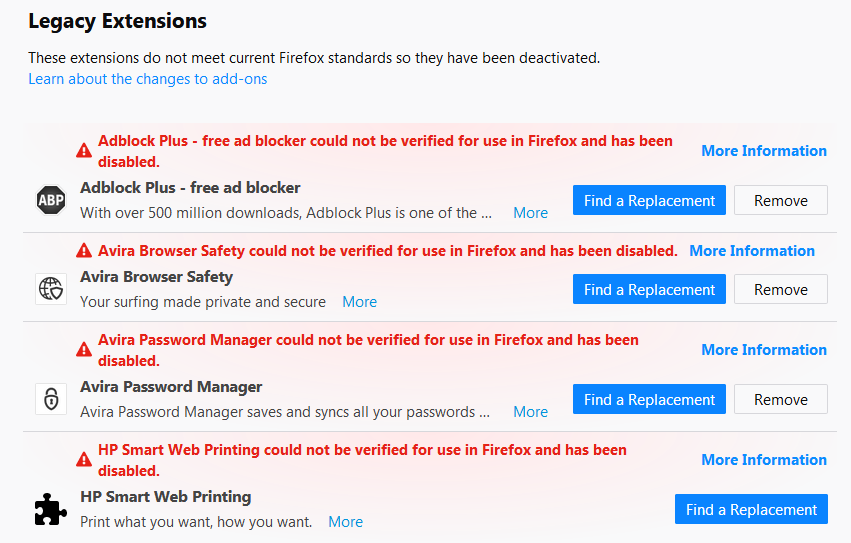The width and height of the screenshot is (851, 543).
Task: Select the Adblock Plus - free ad blocker title
Action: point(190,188)
